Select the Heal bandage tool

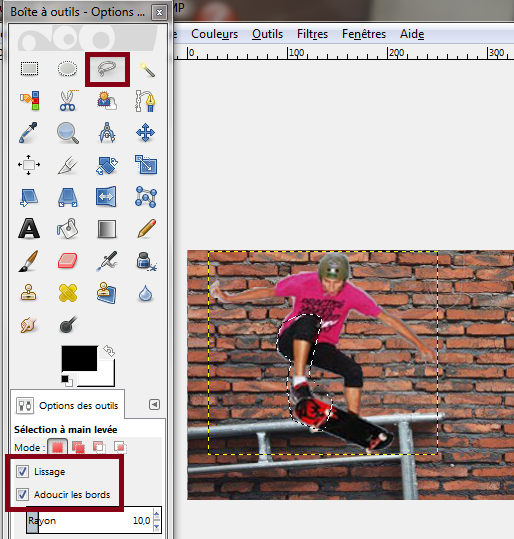(68, 293)
